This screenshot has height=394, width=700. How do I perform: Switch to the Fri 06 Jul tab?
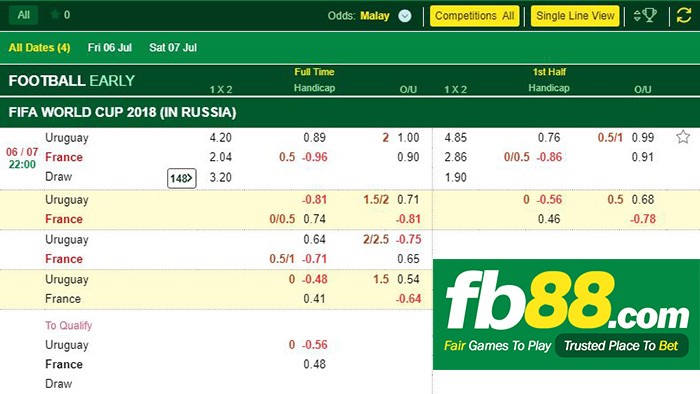coord(110,47)
